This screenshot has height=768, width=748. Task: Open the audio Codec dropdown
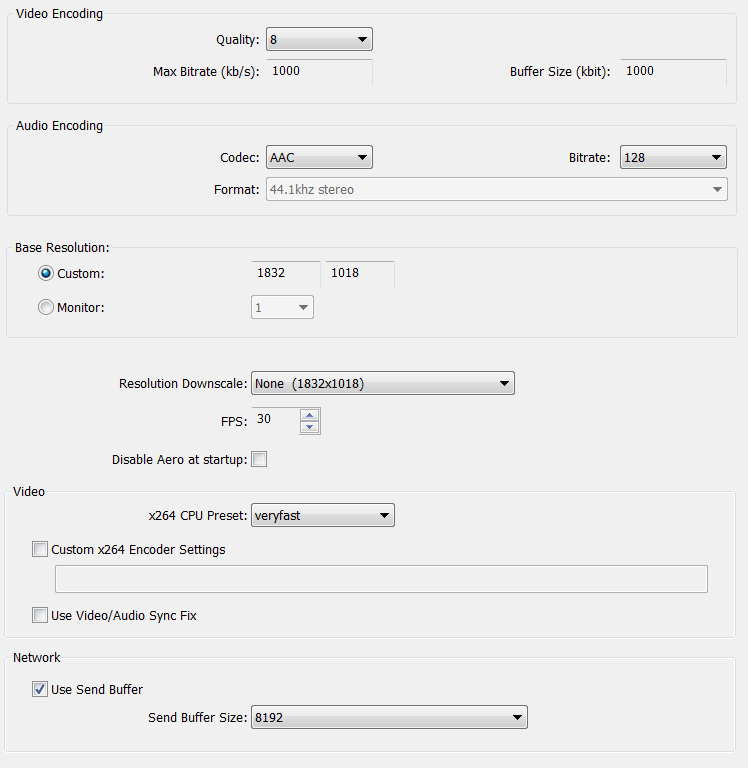(319, 157)
